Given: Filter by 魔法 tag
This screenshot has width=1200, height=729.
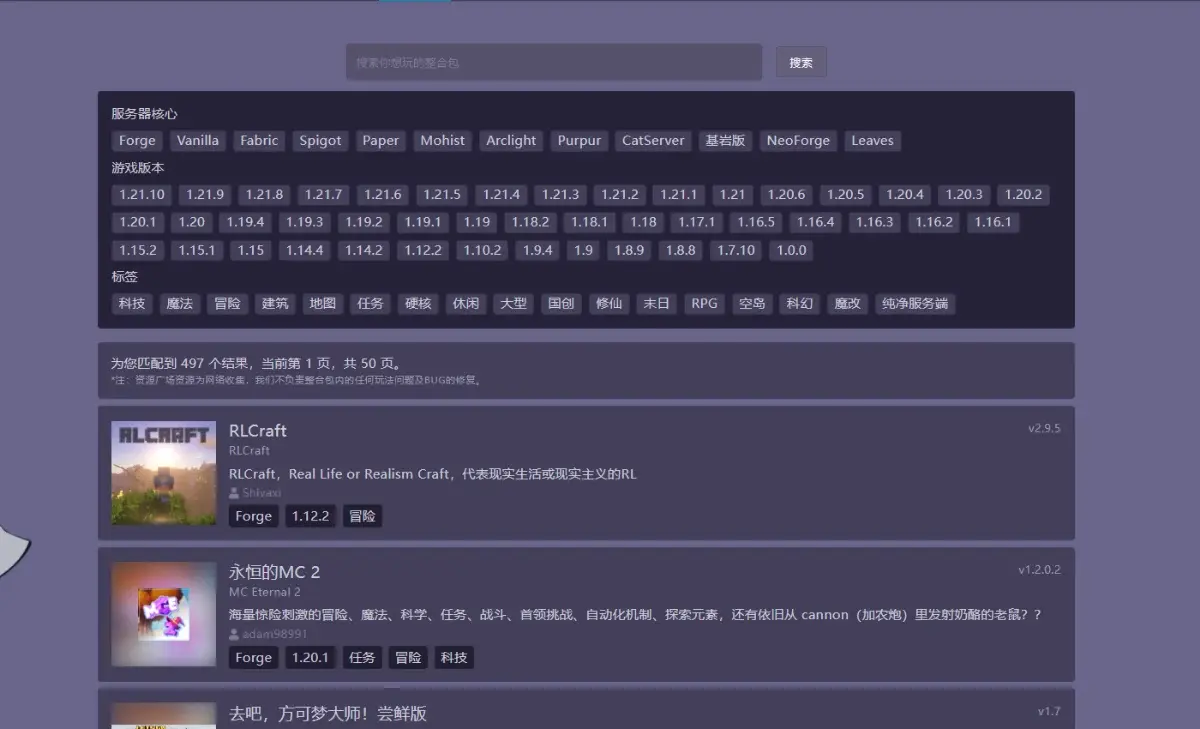Looking at the screenshot, I should pos(180,303).
